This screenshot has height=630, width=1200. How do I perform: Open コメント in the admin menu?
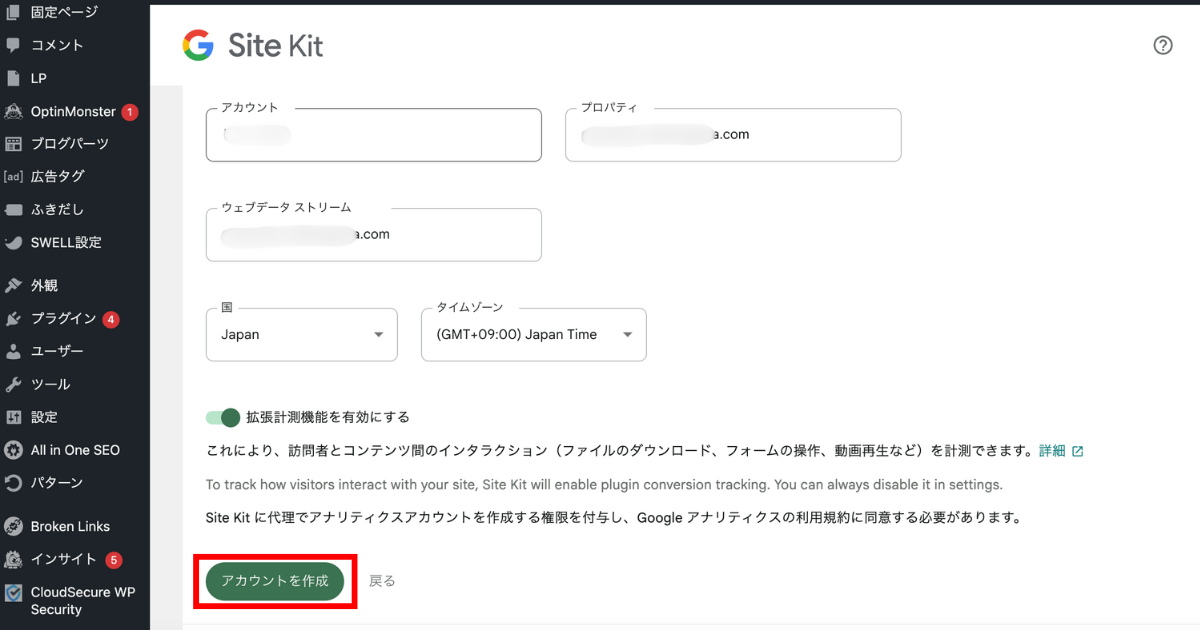click(x=57, y=45)
